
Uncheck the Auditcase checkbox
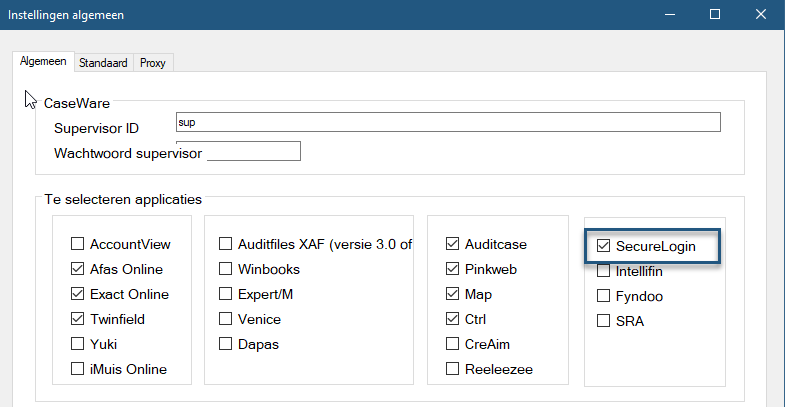[452, 244]
